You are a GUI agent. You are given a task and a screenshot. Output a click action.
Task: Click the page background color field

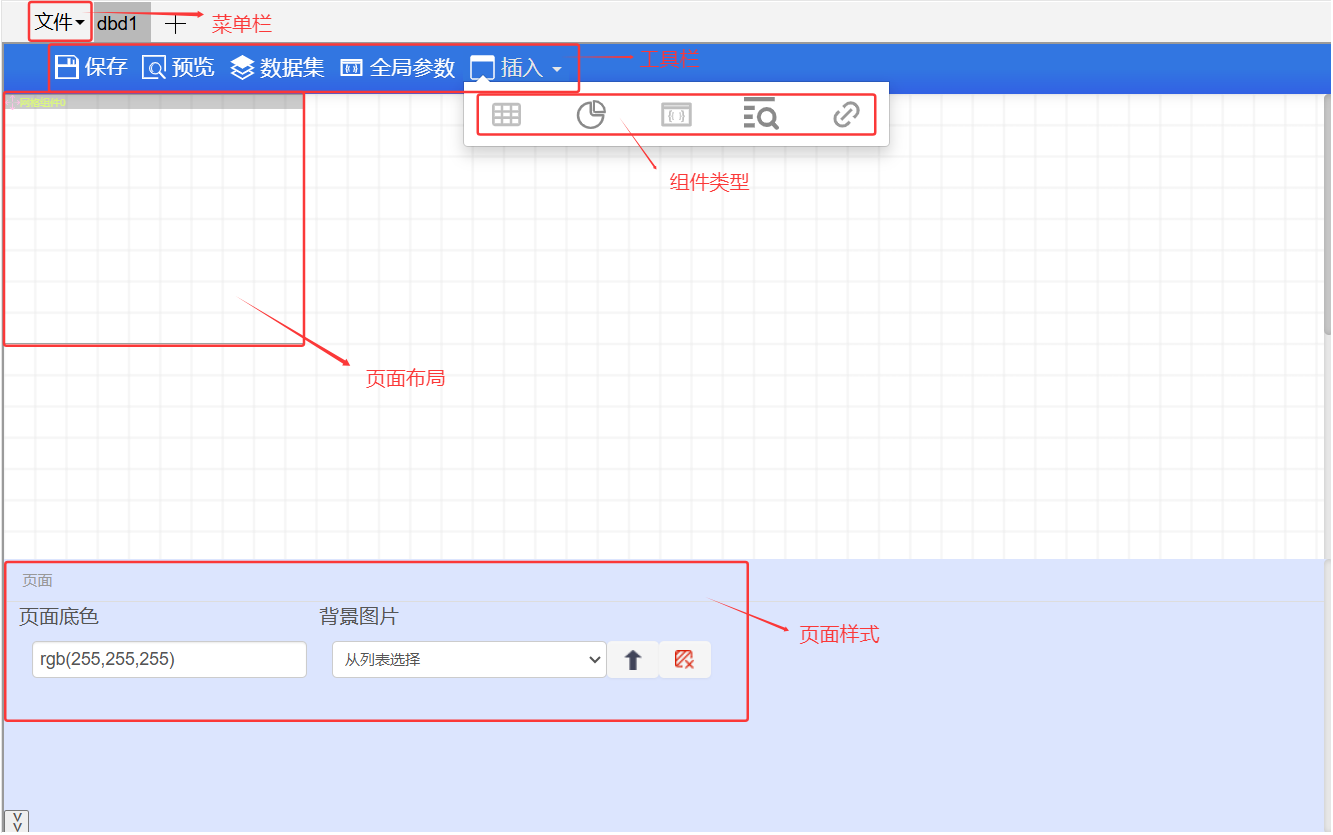tap(169, 660)
